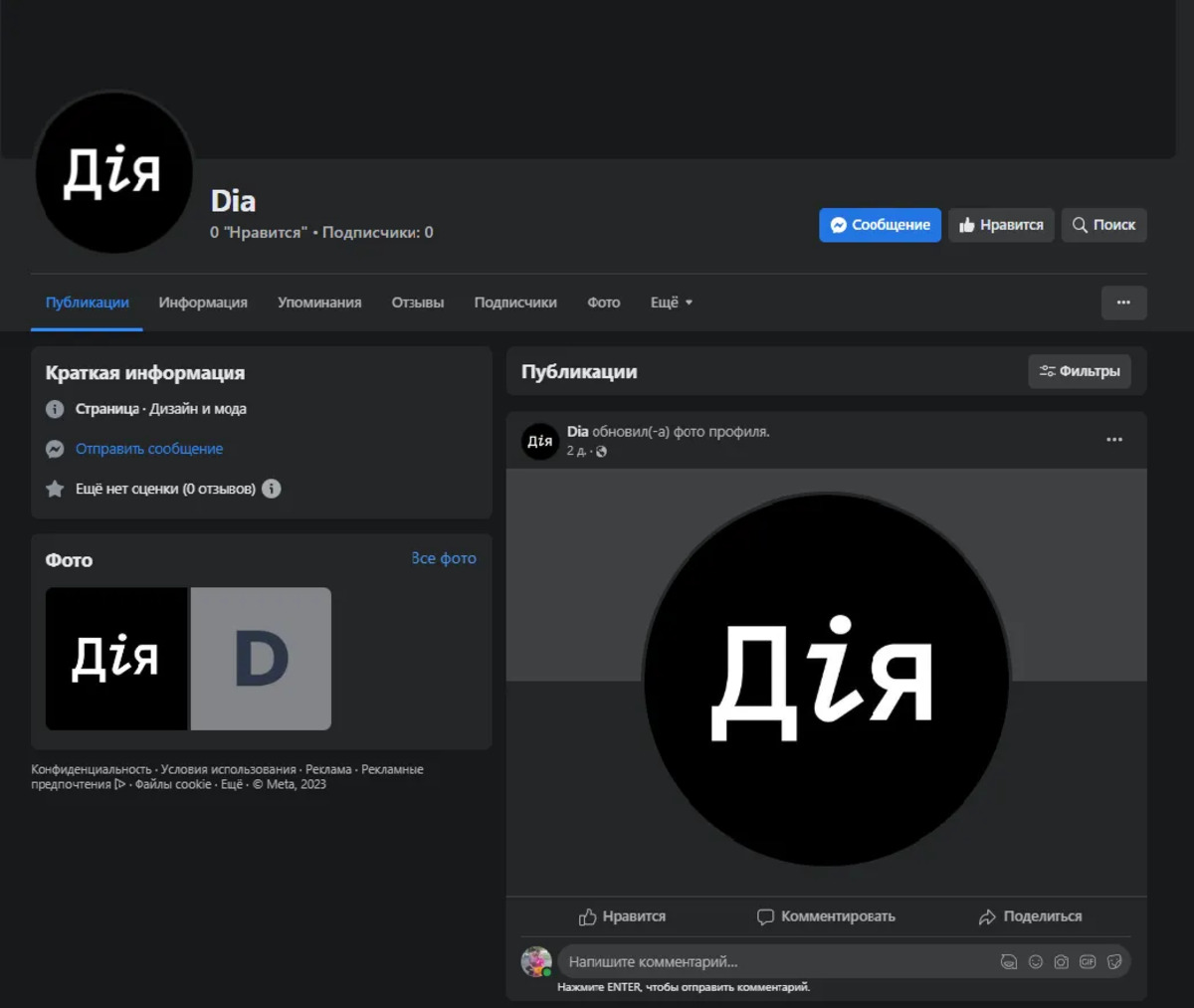Open the sticker picker in comment box
The image size is (1194, 1008).
pyautogui.click(x=1114, y=962)
